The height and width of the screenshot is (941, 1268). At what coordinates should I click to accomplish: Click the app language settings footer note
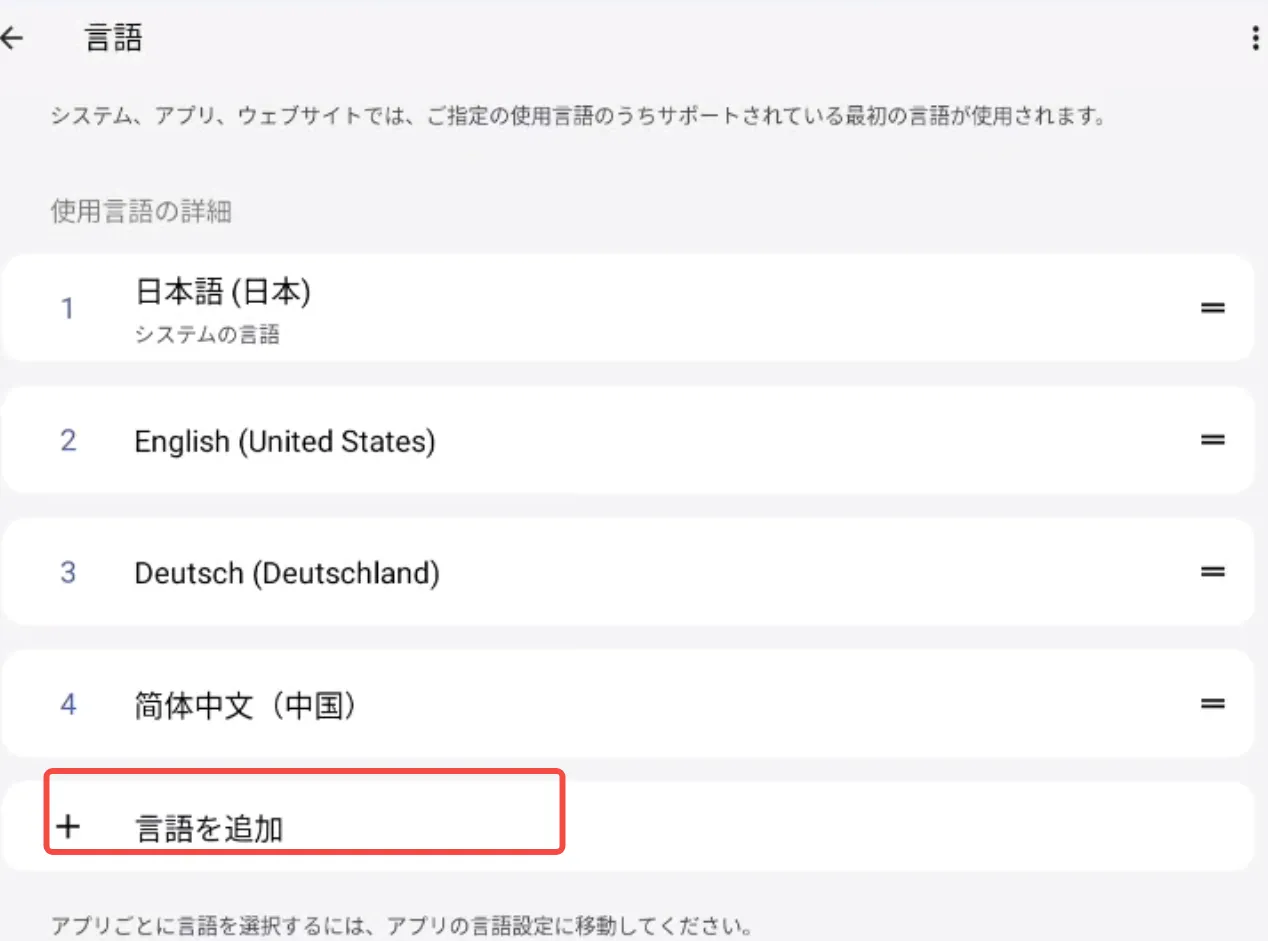point(400,922)
